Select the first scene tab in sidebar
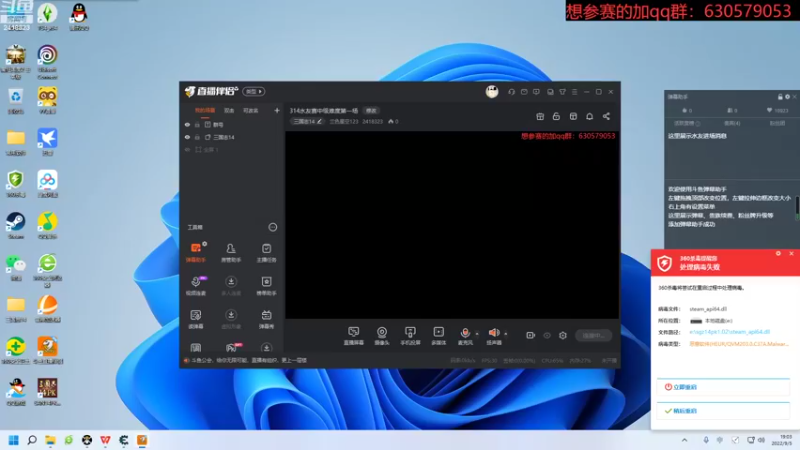The image size is (800, 450). point(205,110)
